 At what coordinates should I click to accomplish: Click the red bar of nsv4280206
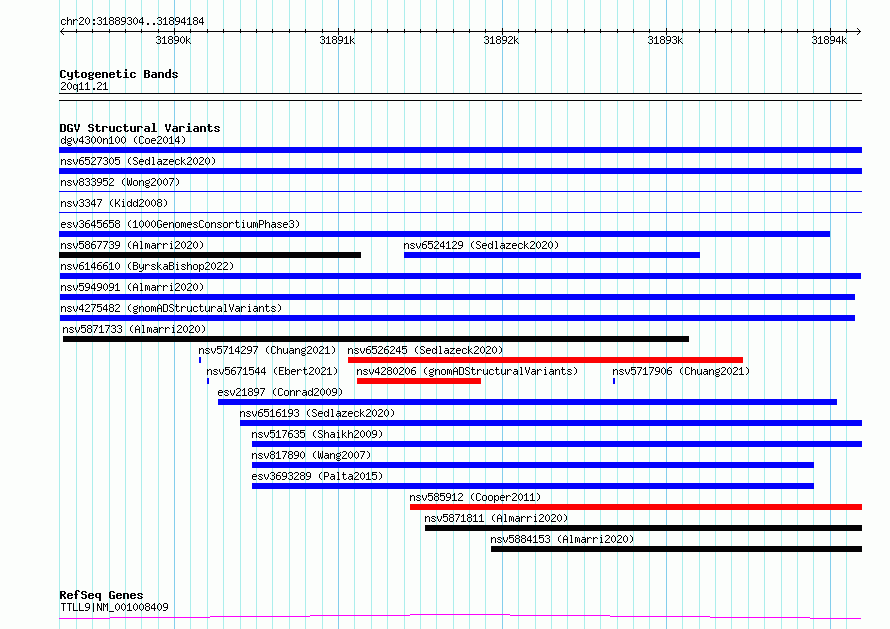[419, 381]
